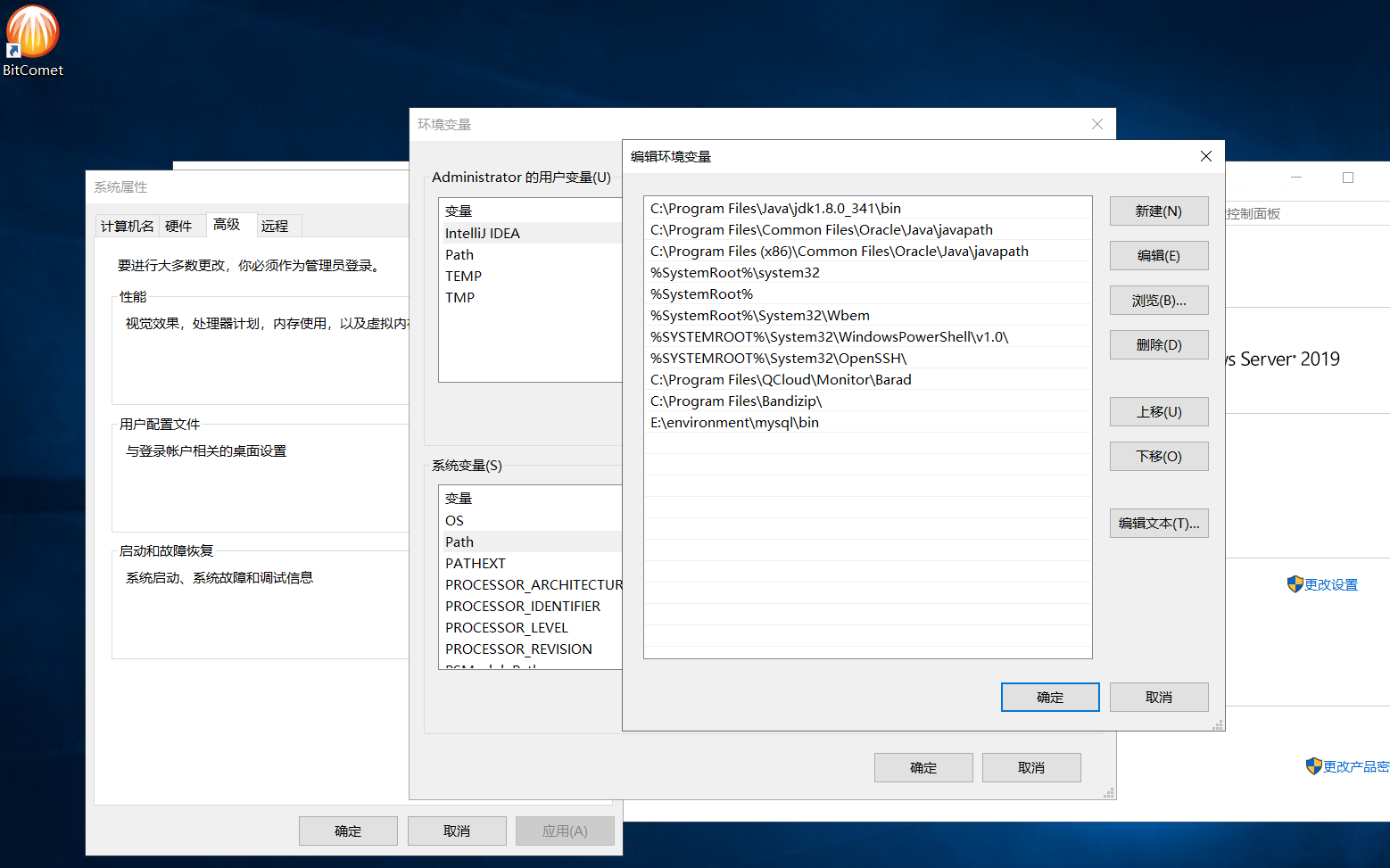This screenshot has width=1390, height=868.
Task: Close the 环境变量 window with X
Action: tap(1097, 124)
